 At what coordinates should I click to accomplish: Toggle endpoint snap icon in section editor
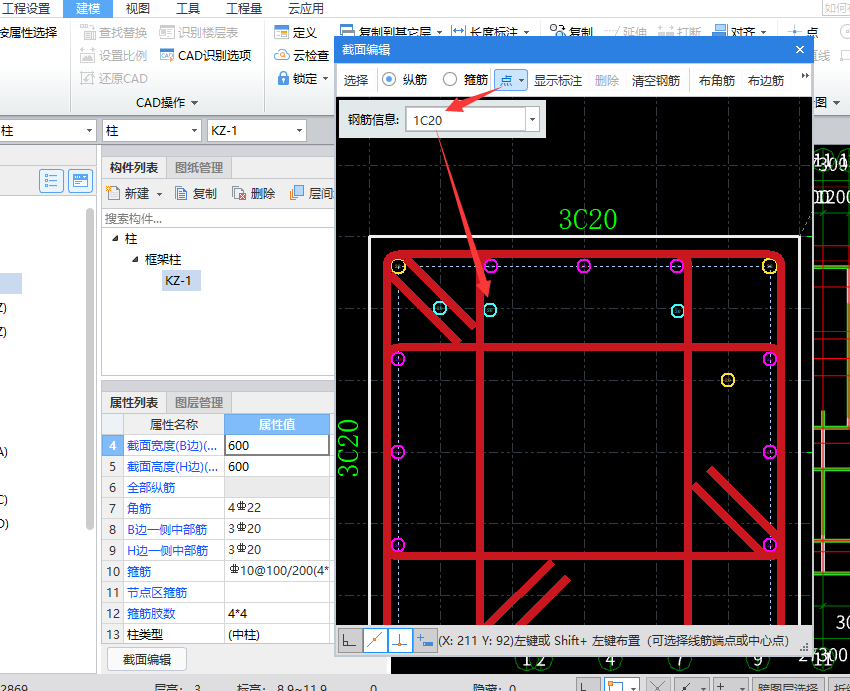[x=375, y=641]
